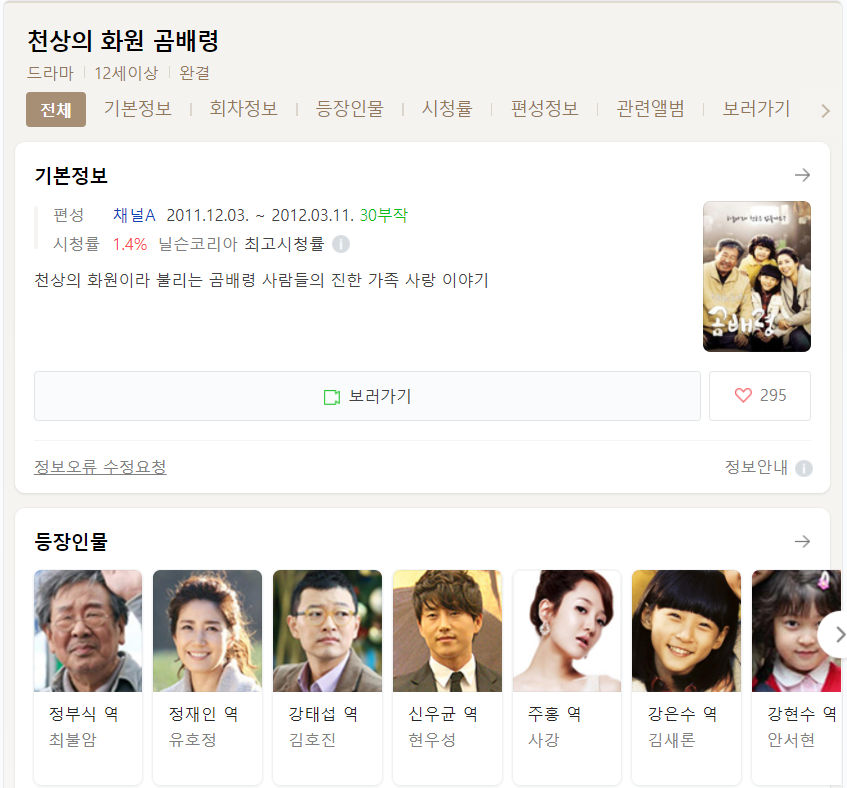847x788 pixels.
Task: Open the 채널A broadcaster link
Action: pos(134,215)
